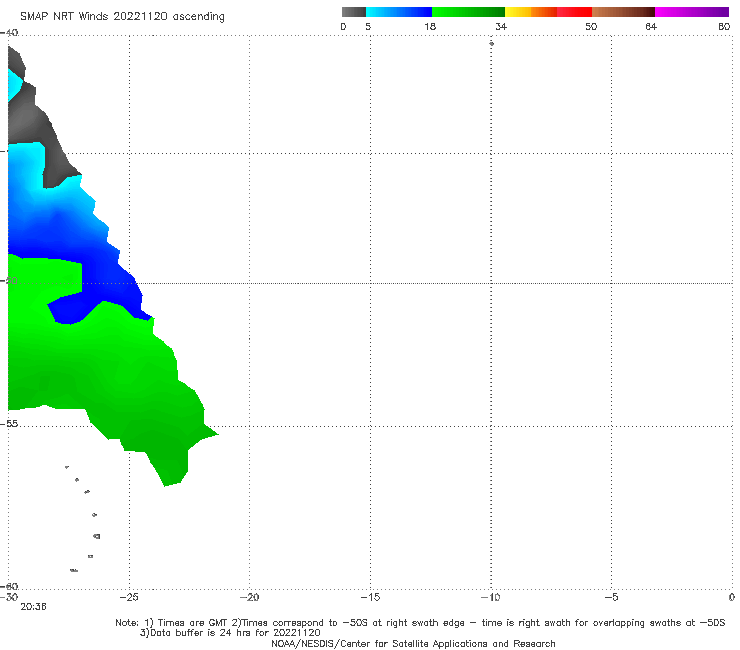Click the green segment of the color bar
The image size is (740, 650).
point(468,12)
